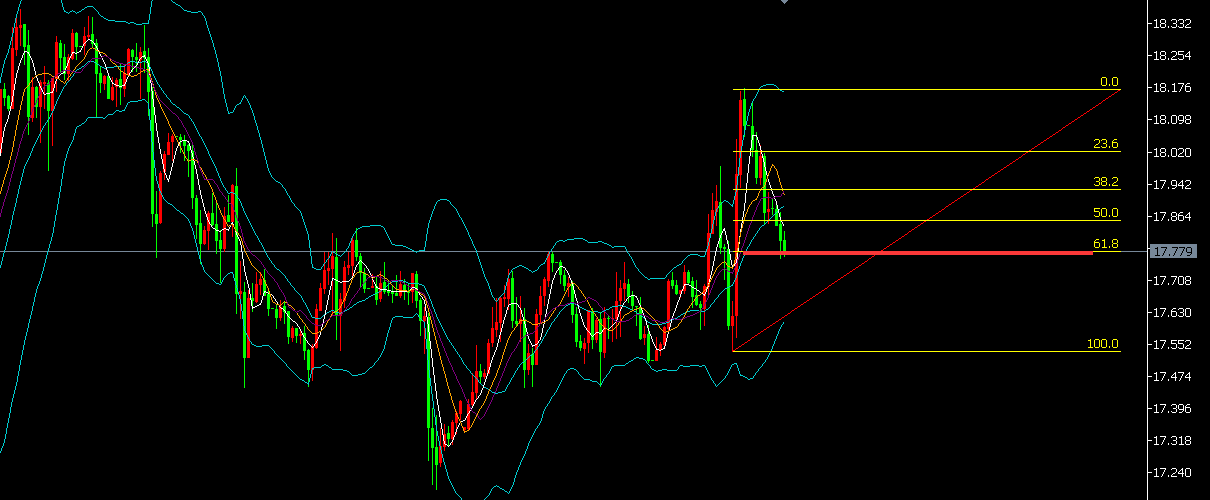
Task: Click the 17.318 price axis label
Action: pyautogui.click(x=1172, y=440)
